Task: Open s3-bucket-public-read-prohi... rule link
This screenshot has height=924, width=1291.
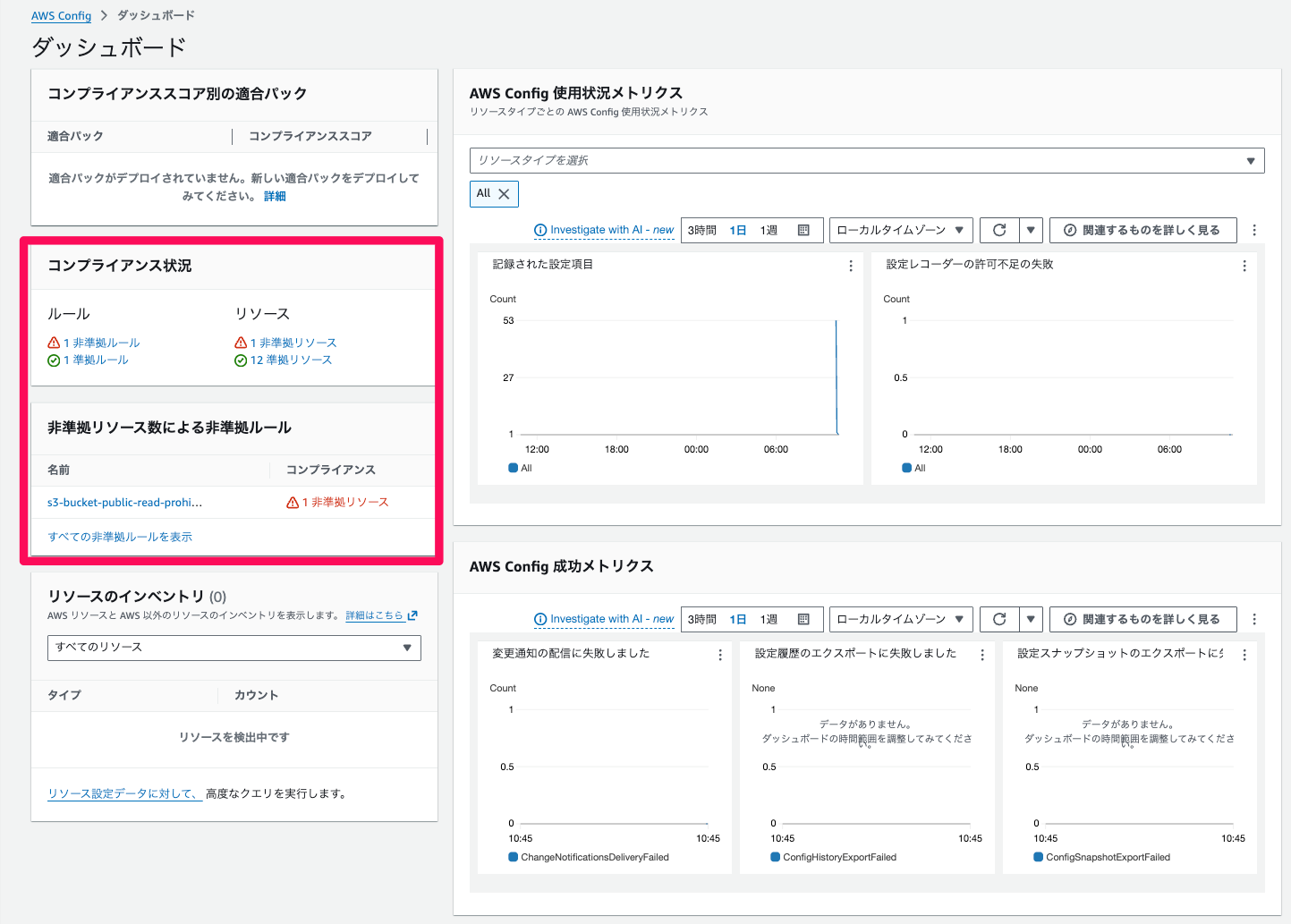Action: pyautogui.click(x=124, y=503)
